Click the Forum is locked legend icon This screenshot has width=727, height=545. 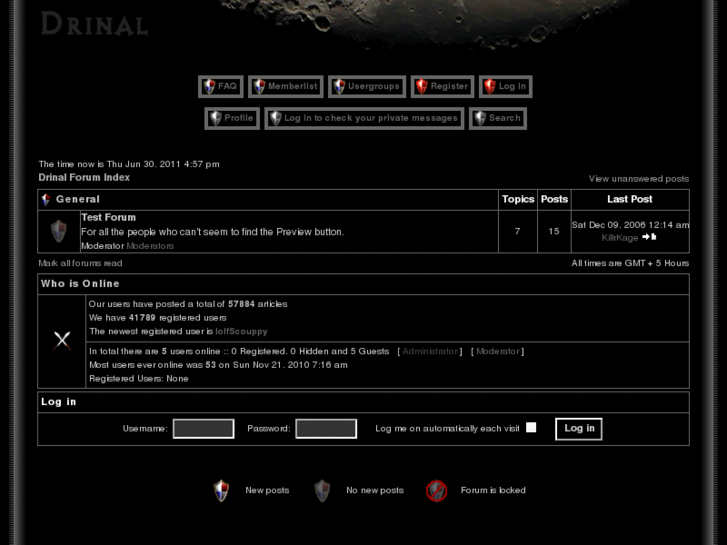coord(436,491)
